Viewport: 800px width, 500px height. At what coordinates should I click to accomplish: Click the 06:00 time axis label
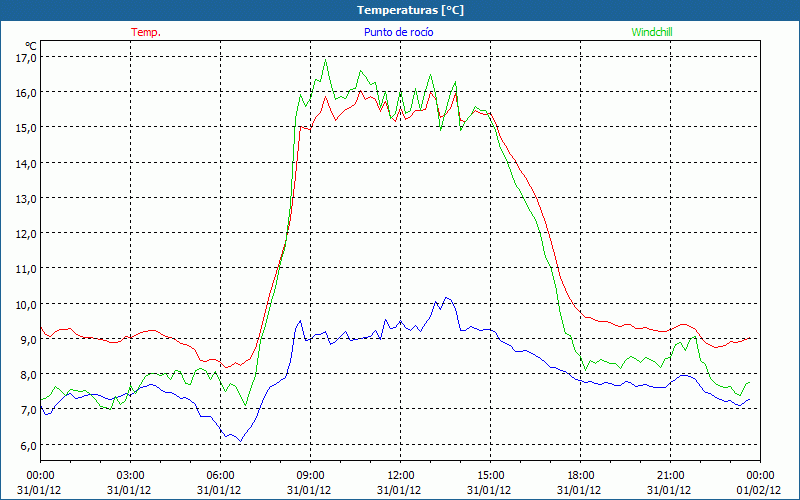click(221, 476)
